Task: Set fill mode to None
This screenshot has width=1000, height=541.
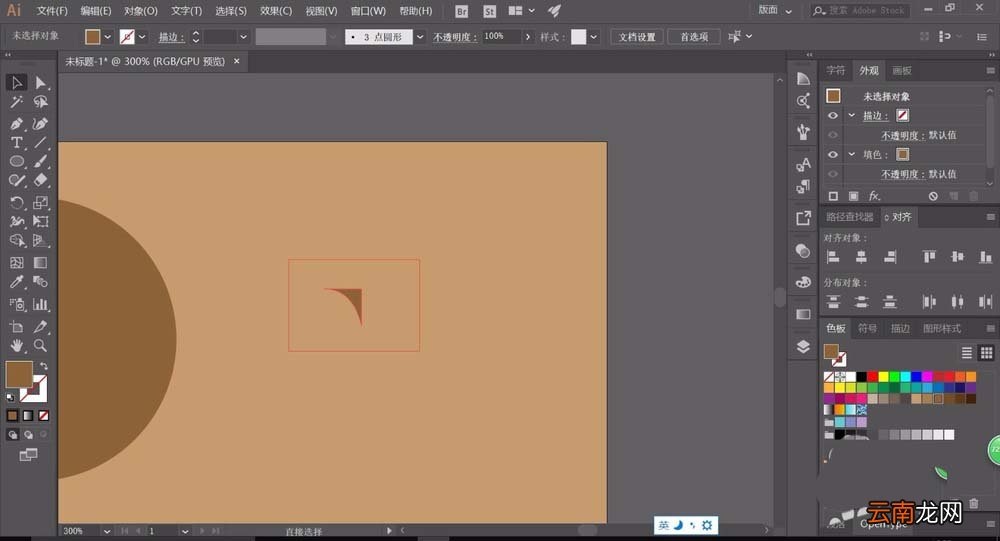Action: pos(43,416)
